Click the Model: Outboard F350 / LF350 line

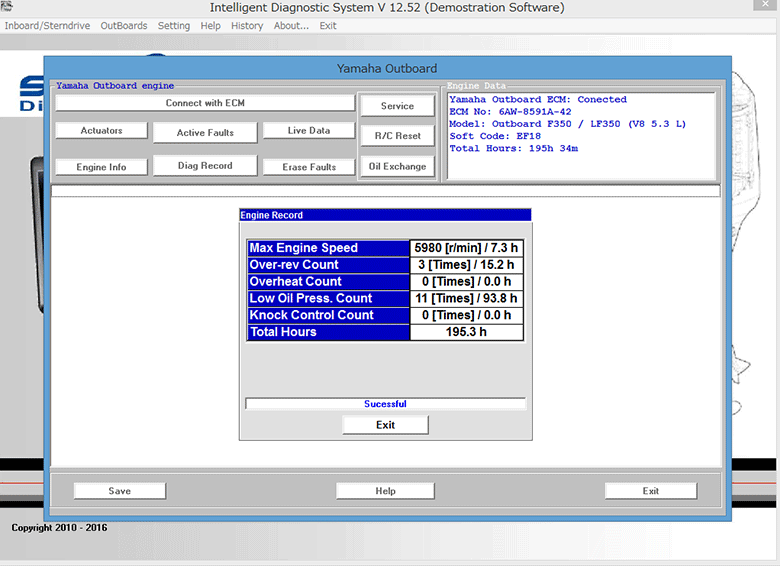[567, 124]
